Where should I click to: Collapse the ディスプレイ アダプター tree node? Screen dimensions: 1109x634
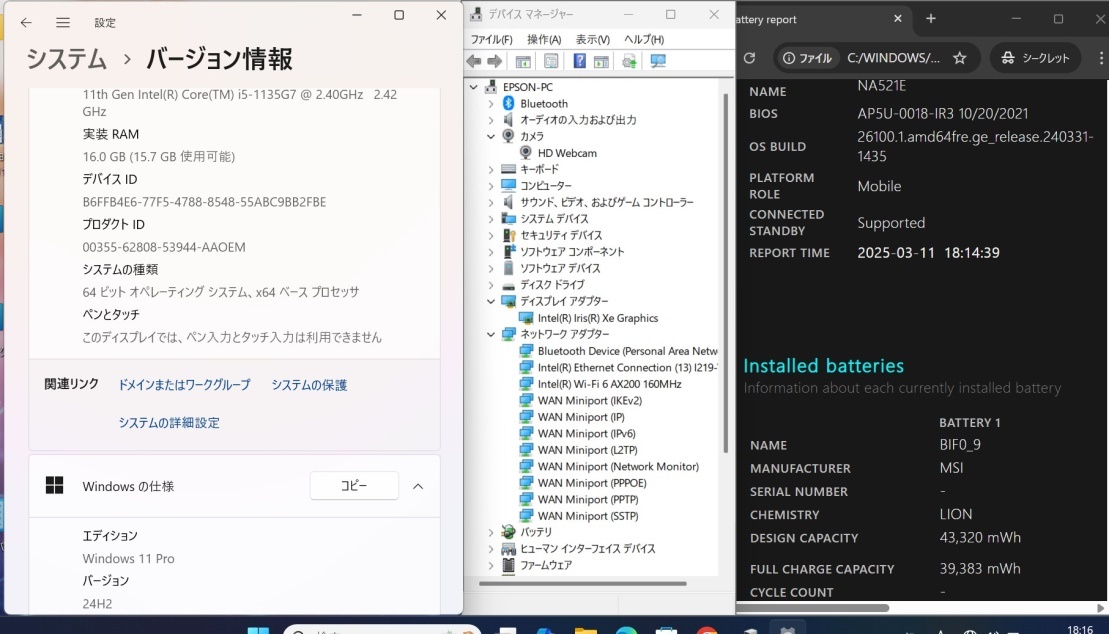(x=490, y=301)
